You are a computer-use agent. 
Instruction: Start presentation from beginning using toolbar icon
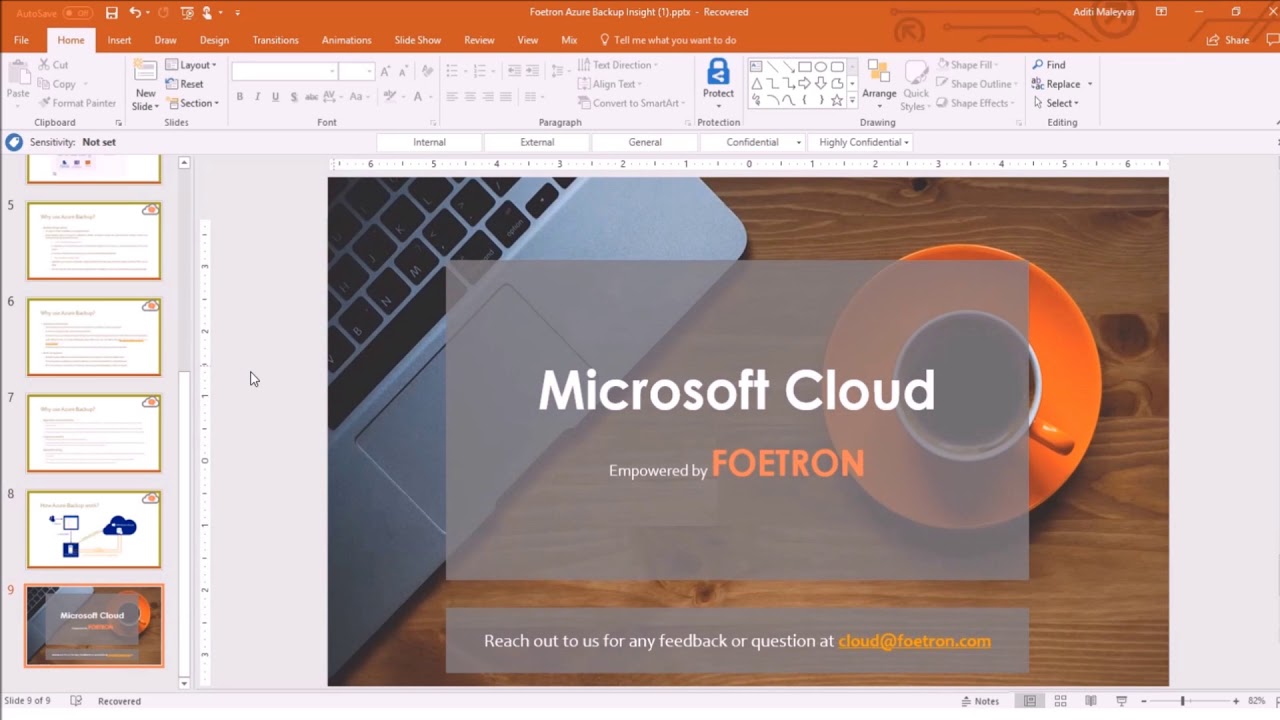[187, 13]
